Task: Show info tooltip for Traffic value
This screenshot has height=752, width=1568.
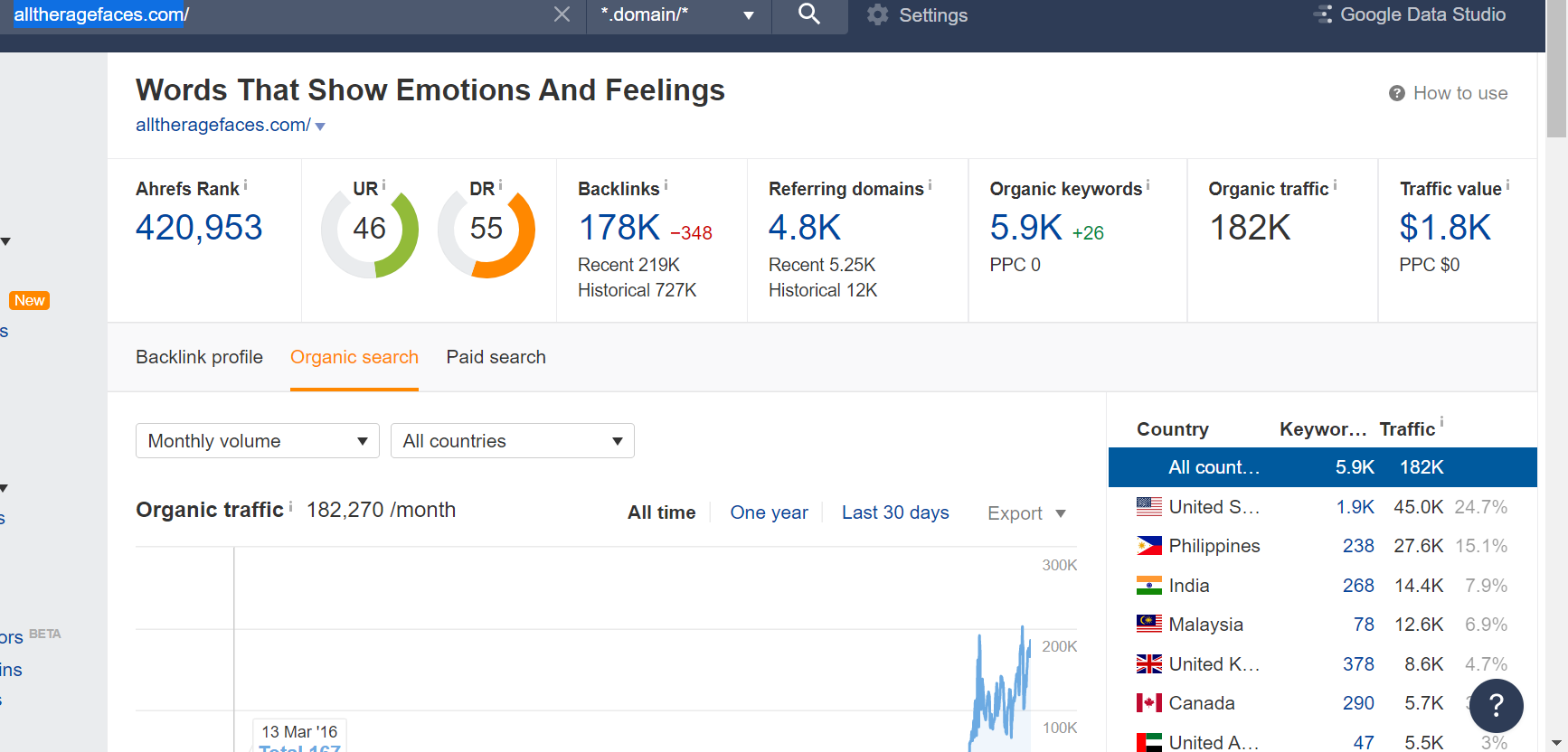Action: pos(1507,184)
